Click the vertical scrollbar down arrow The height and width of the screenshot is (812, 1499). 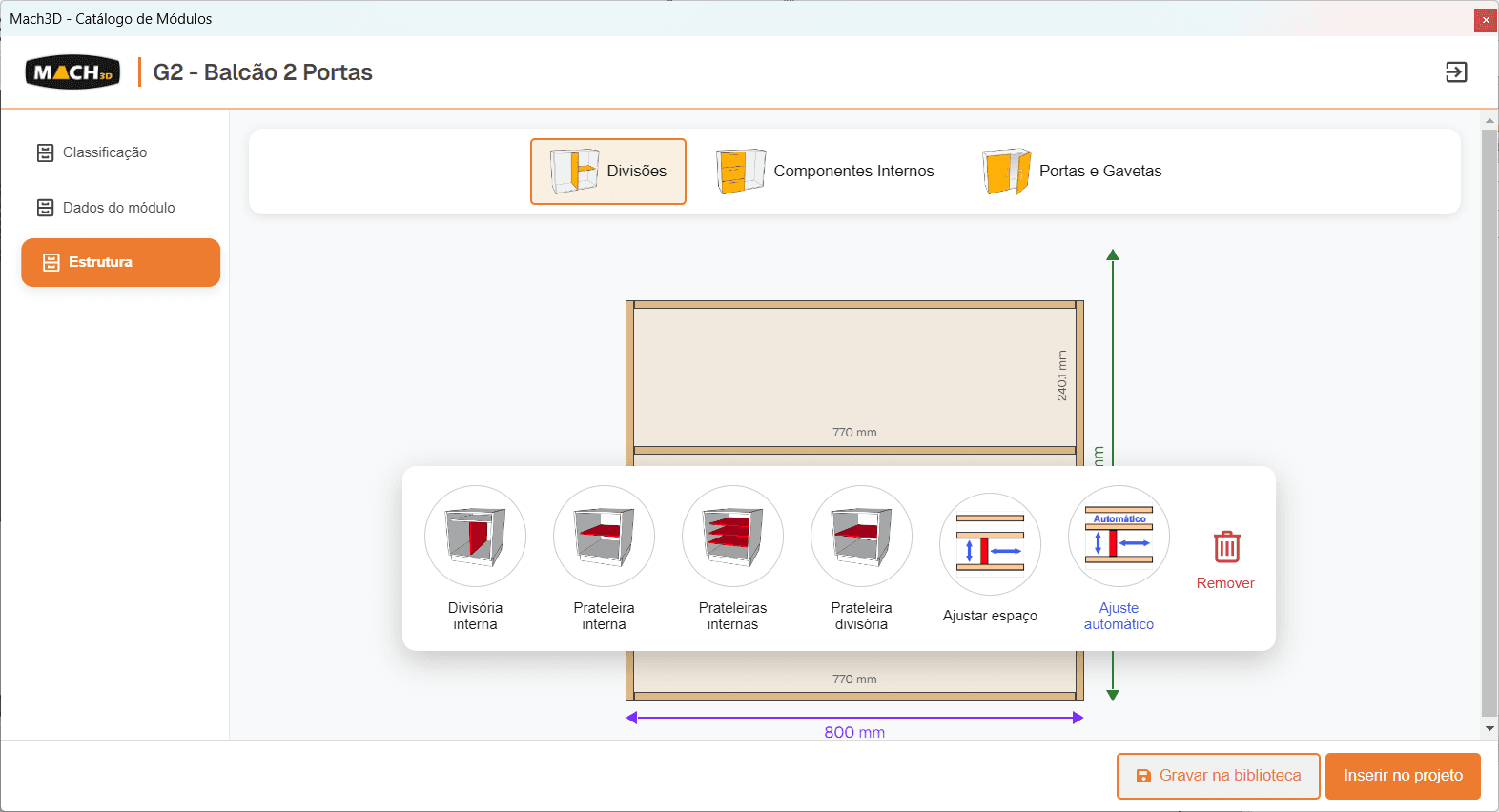[x=1489, y=729]
